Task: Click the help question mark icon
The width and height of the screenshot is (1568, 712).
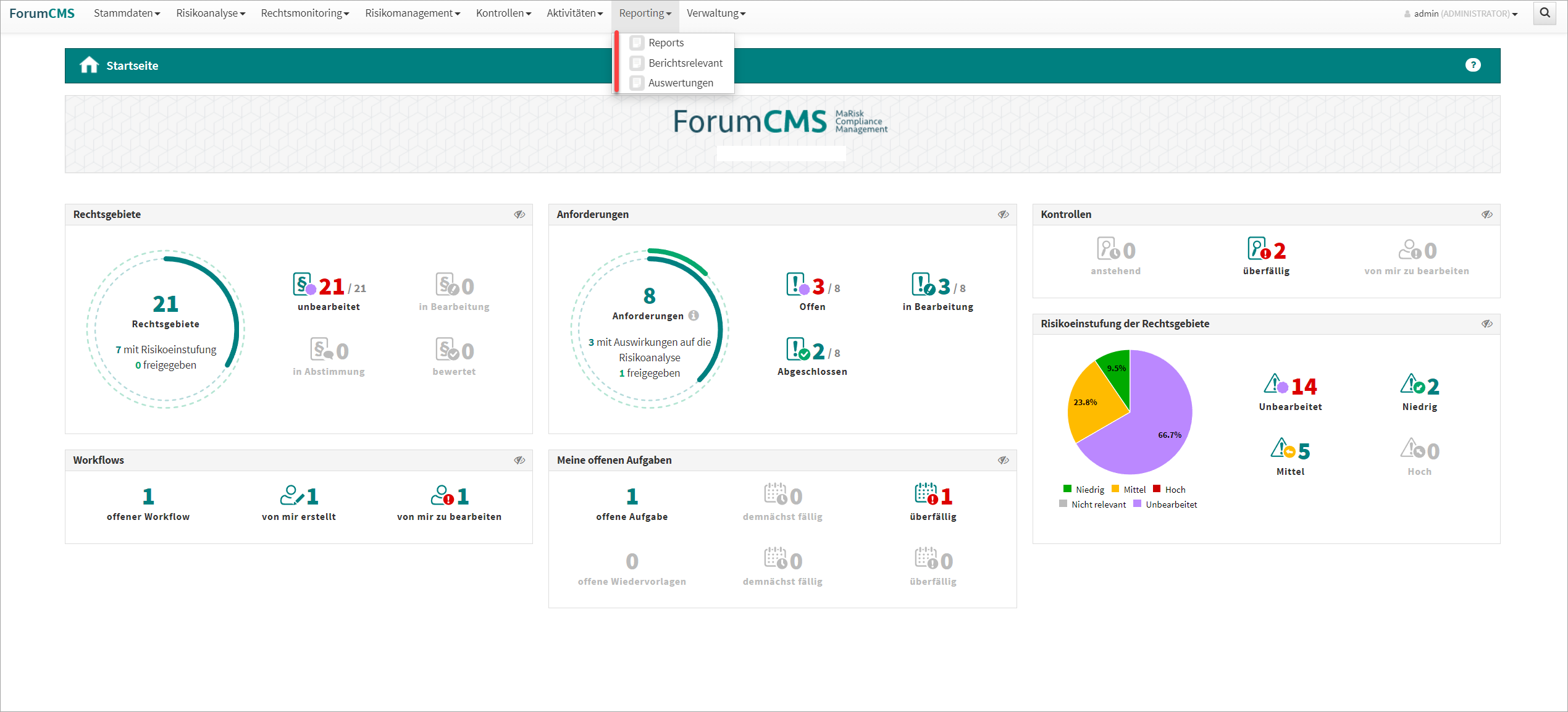Action: (1473, 65)
